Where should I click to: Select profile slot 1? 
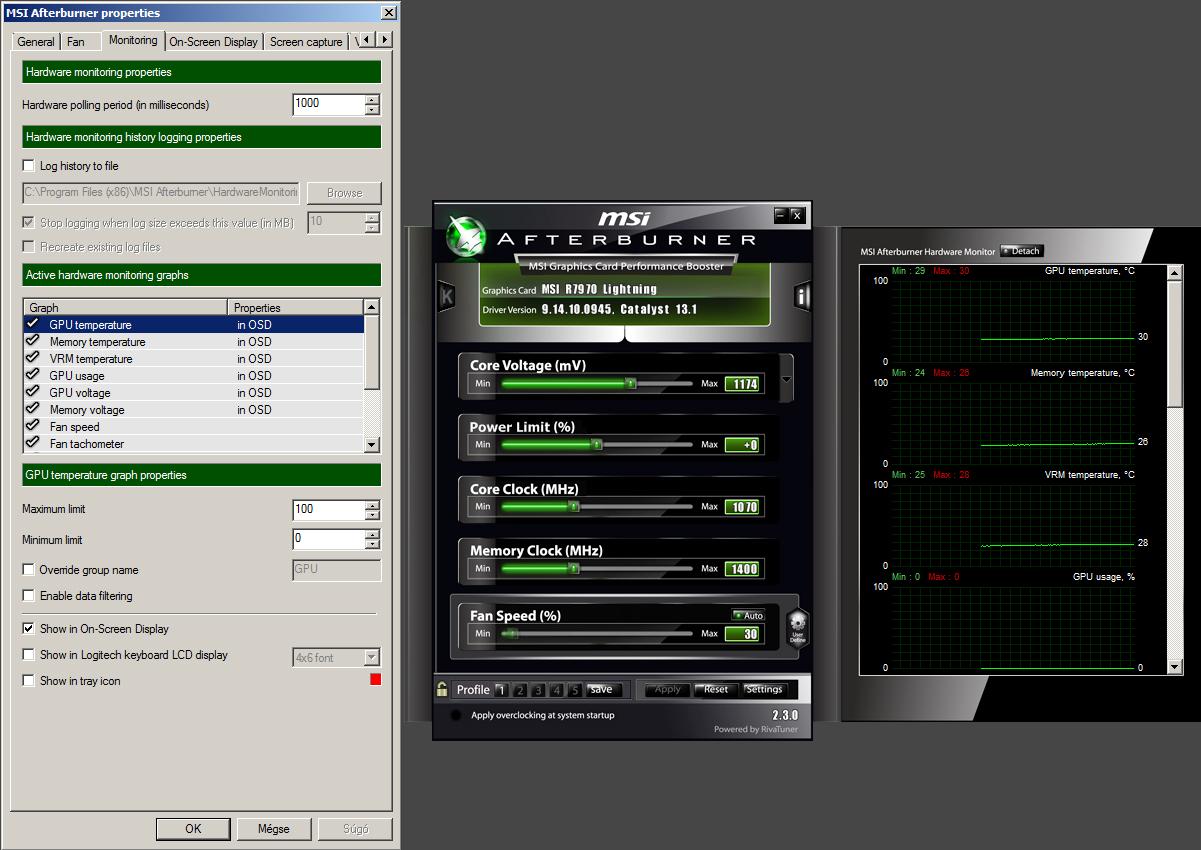502,690
